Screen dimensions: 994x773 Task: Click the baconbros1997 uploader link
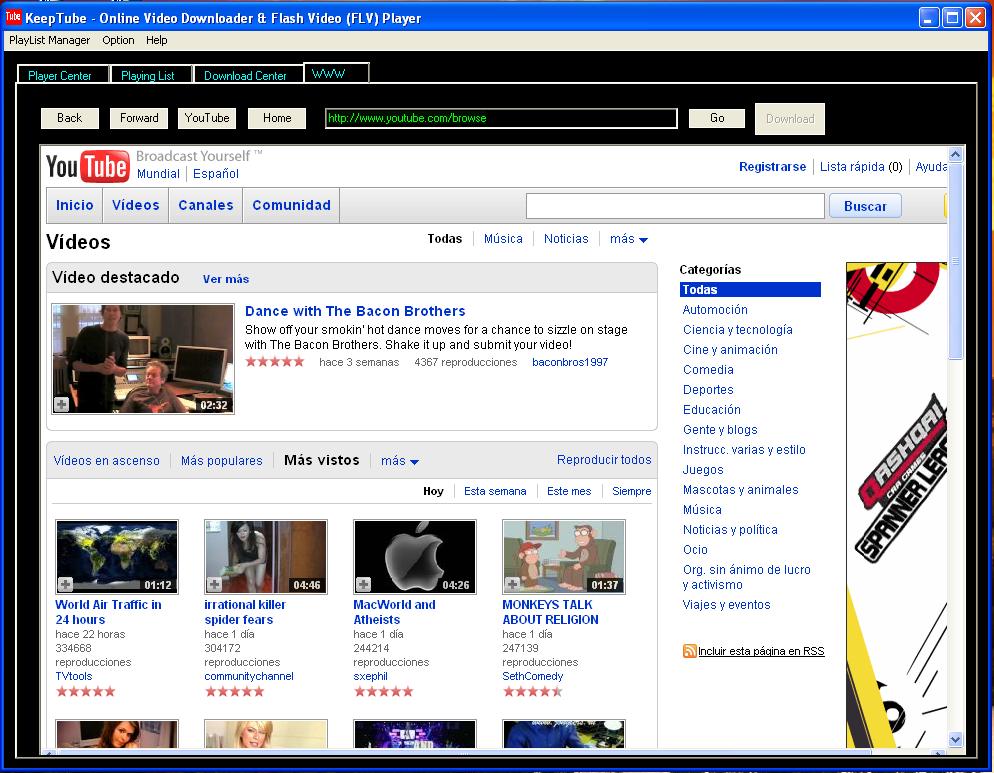click(570, 362)
